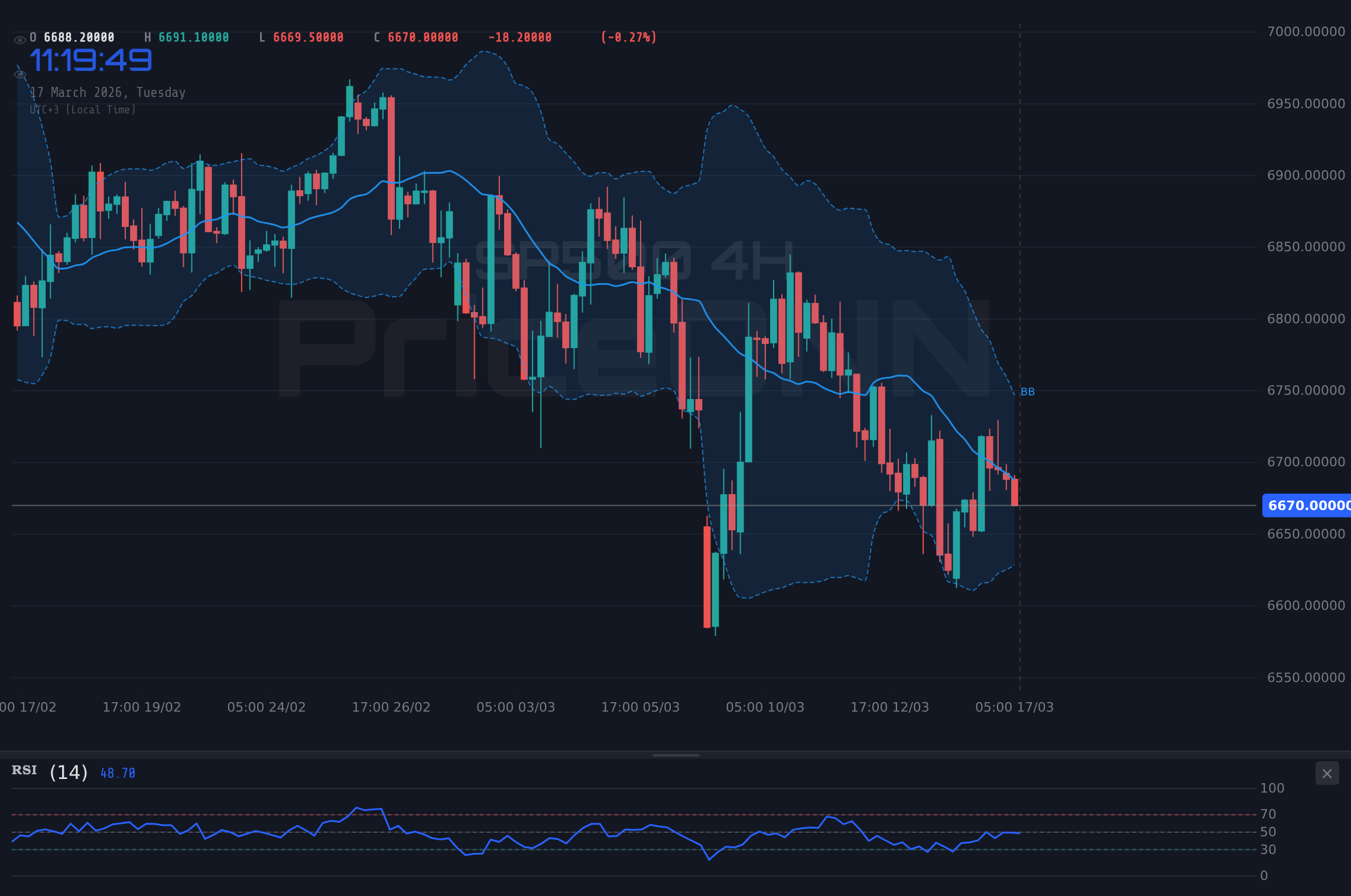Viewport: 1351px width, 896px height.
Task: Click the UTC+3 (Local Time) timezone selector
Action: 82,109
